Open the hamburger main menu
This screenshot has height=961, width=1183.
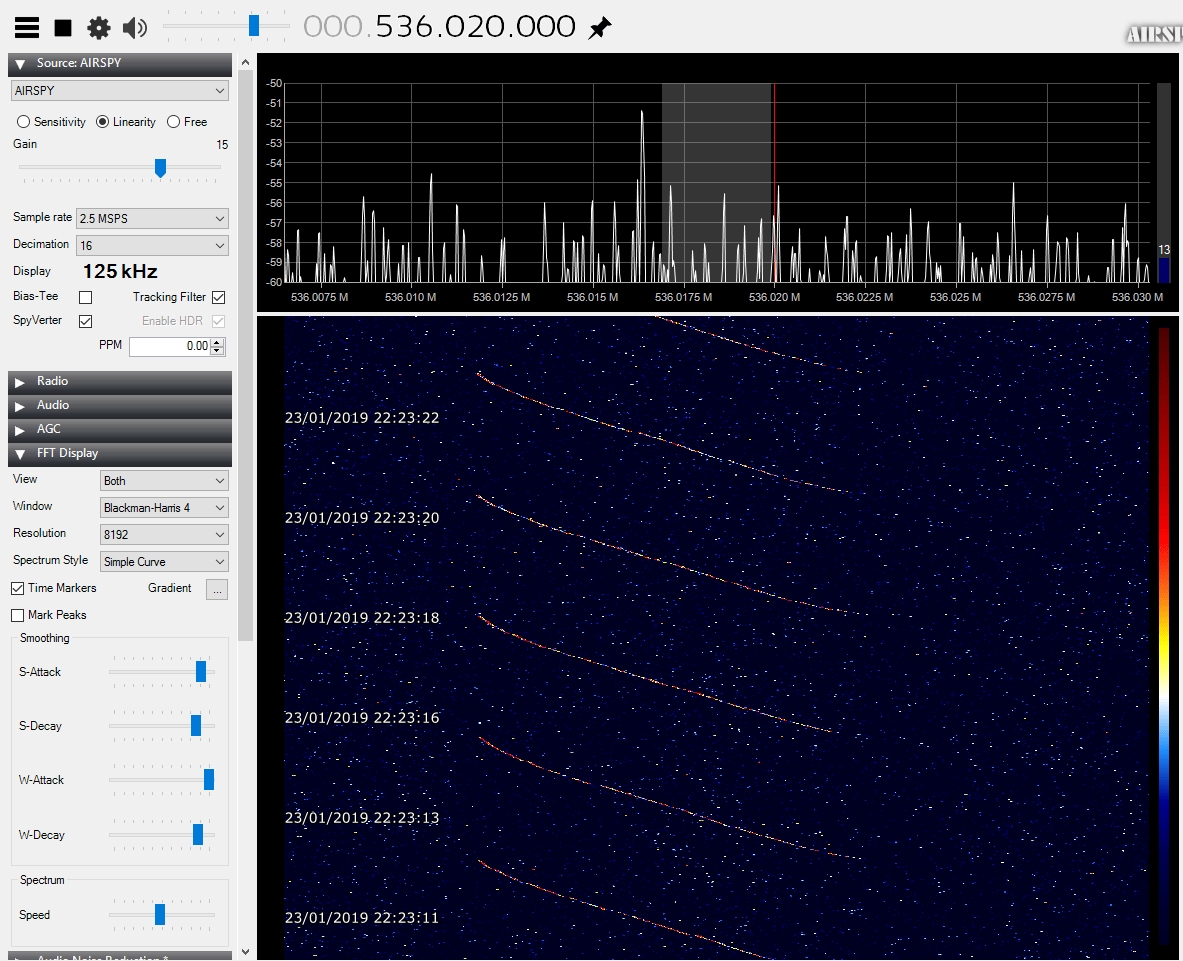[27, 28]
